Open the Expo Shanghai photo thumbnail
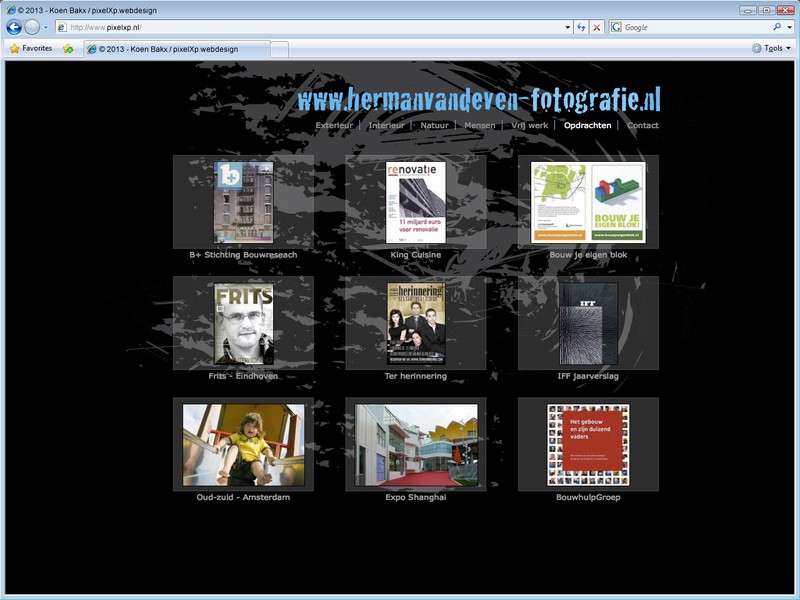Viewport: 800px width, 600px height. [x=416, y=445]
